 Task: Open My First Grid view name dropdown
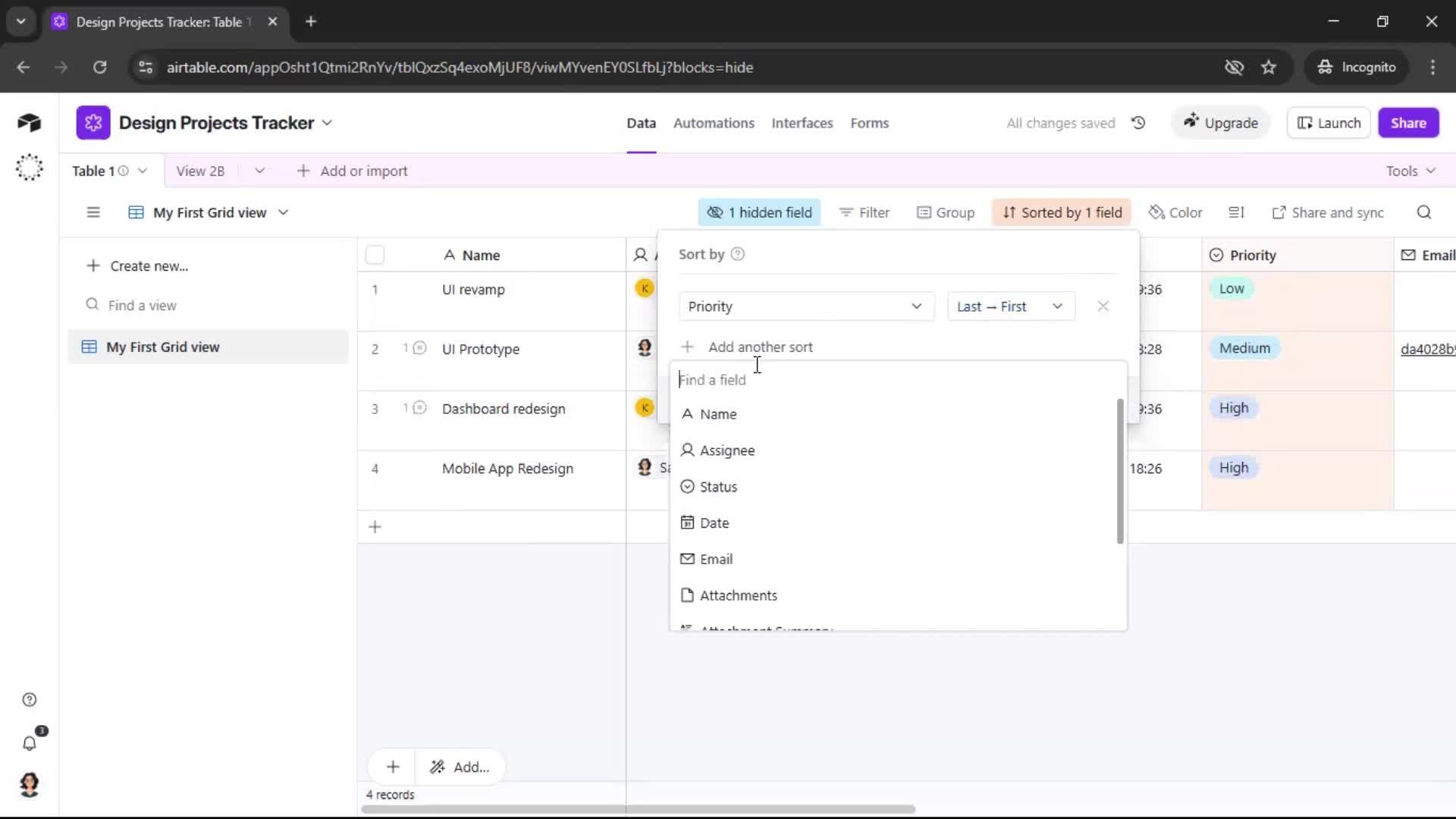(x=209, y=212)
